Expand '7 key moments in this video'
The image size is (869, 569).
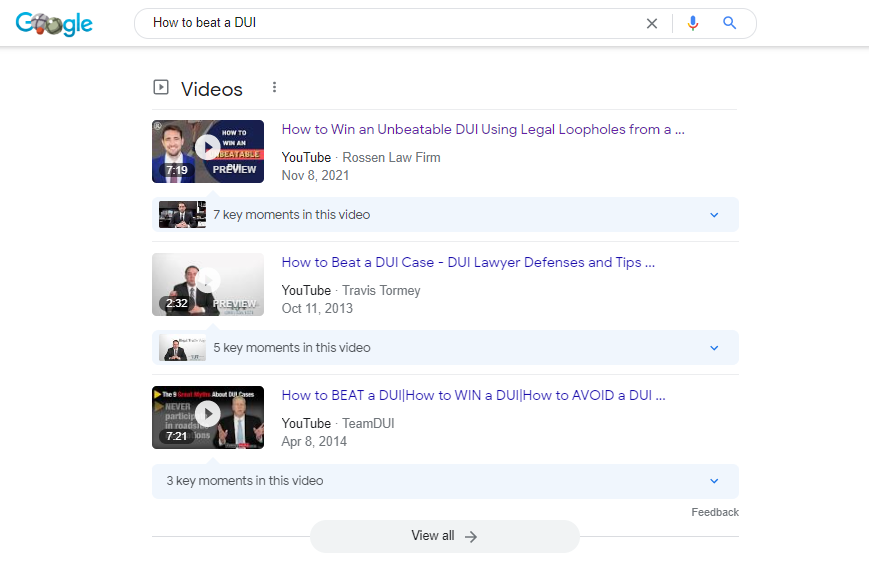(x=445, y=214)
